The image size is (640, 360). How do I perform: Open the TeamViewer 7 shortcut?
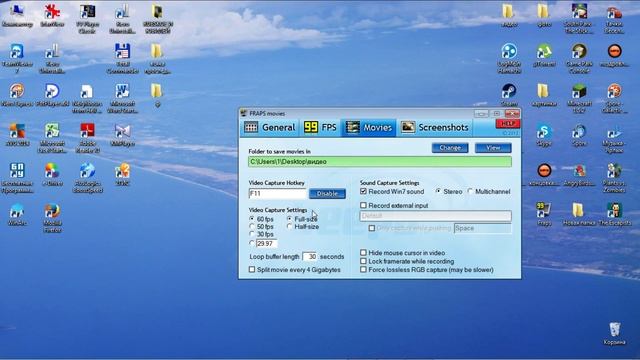pos(17,58)
